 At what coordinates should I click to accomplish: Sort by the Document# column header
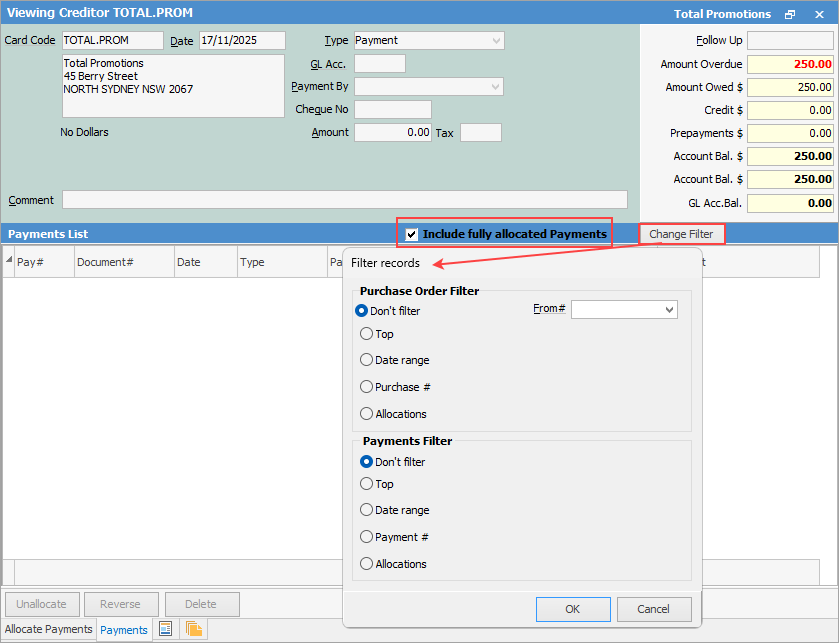(125, 262)
